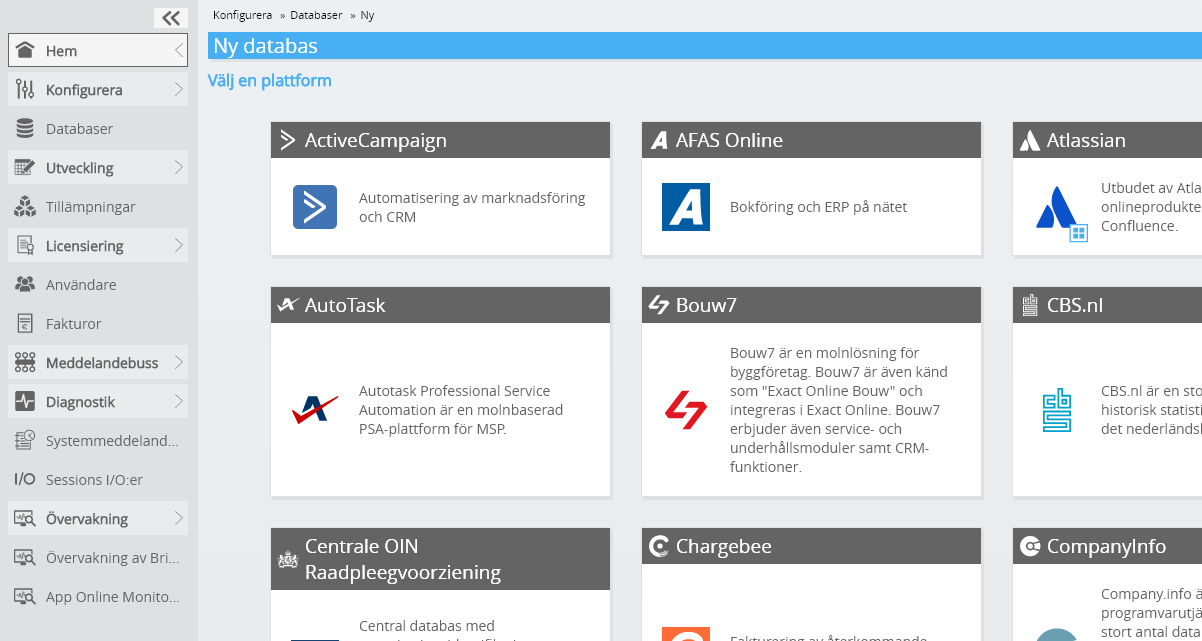
Task: Go to Databaser in the breadcrumb
Action: coord(316,15)
